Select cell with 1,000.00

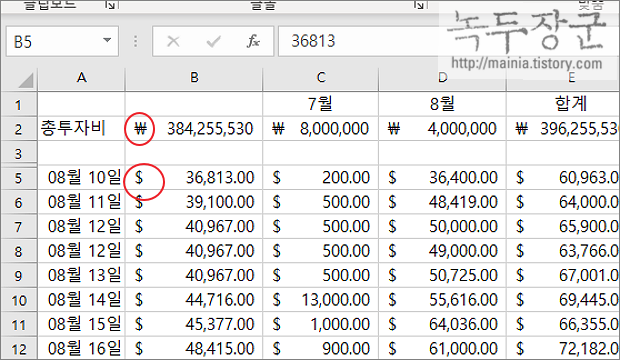(321, 324)
